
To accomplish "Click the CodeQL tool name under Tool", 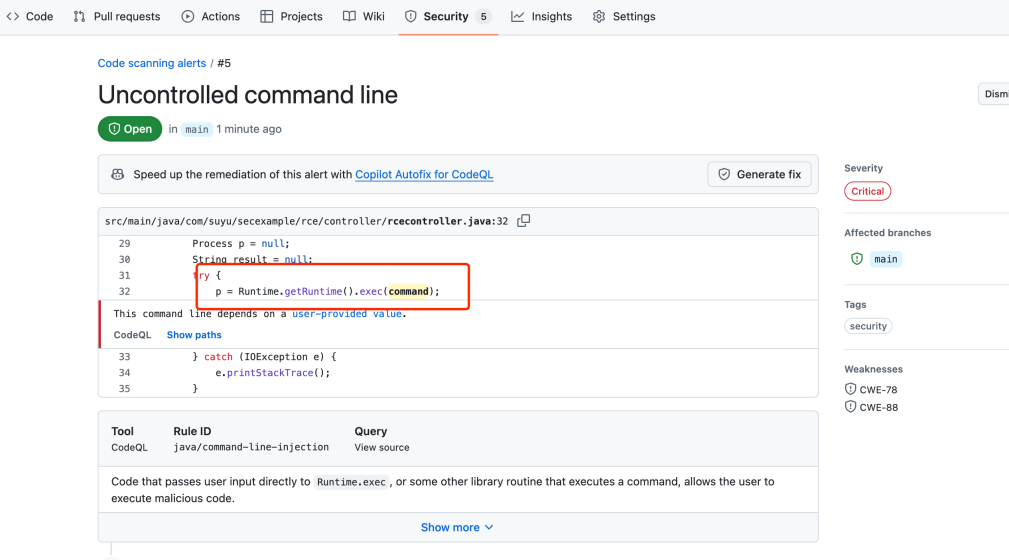I will (129, 447).
